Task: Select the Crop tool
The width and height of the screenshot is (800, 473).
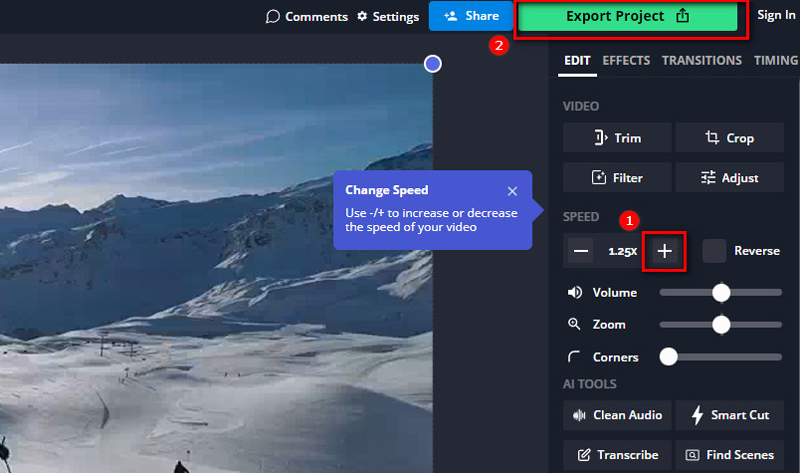Action: 729,138
